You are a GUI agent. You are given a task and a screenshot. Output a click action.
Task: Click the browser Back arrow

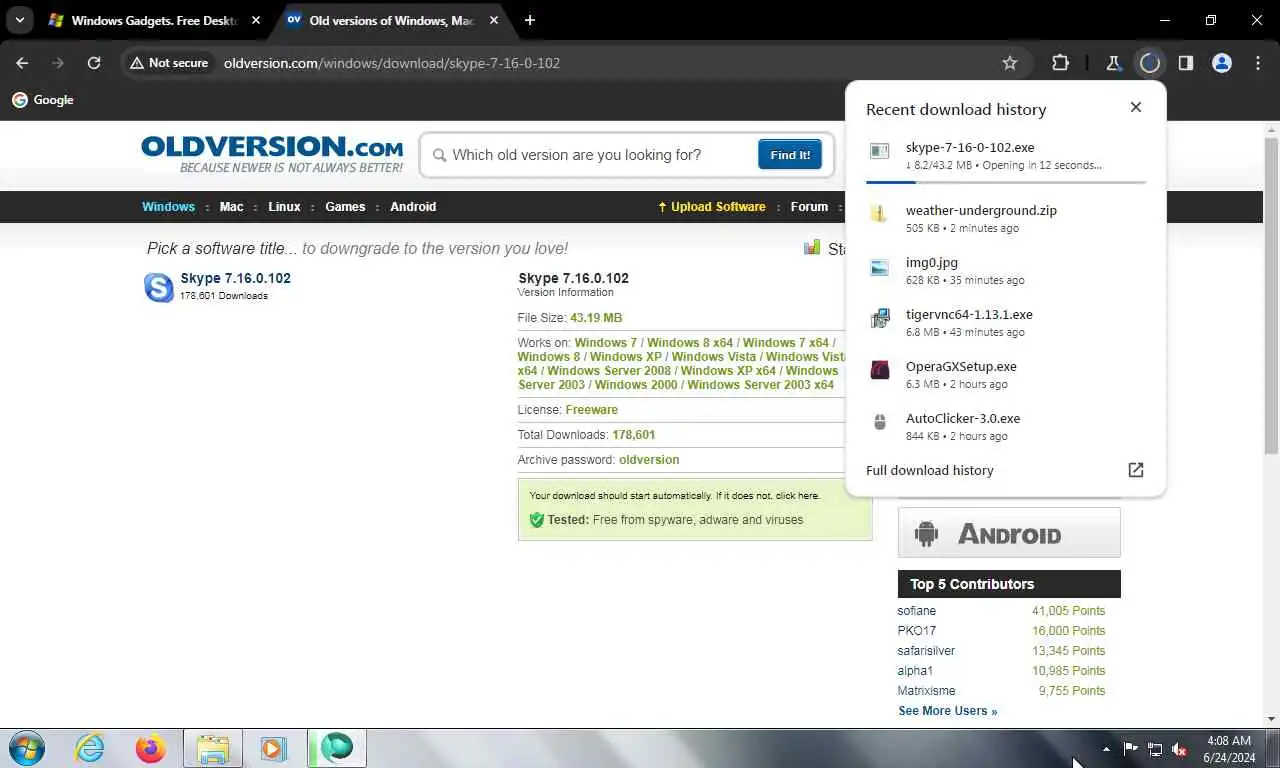(22, 63)
